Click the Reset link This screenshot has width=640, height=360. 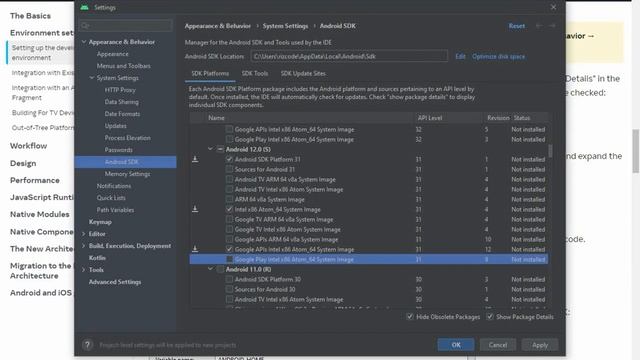[516, 26]
